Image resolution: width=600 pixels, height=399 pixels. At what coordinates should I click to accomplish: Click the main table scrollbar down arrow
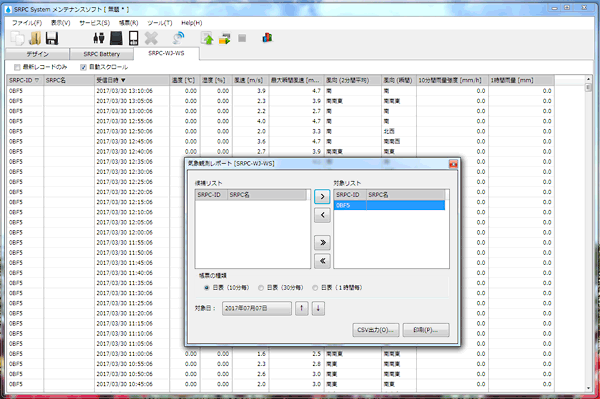(588, 388)
